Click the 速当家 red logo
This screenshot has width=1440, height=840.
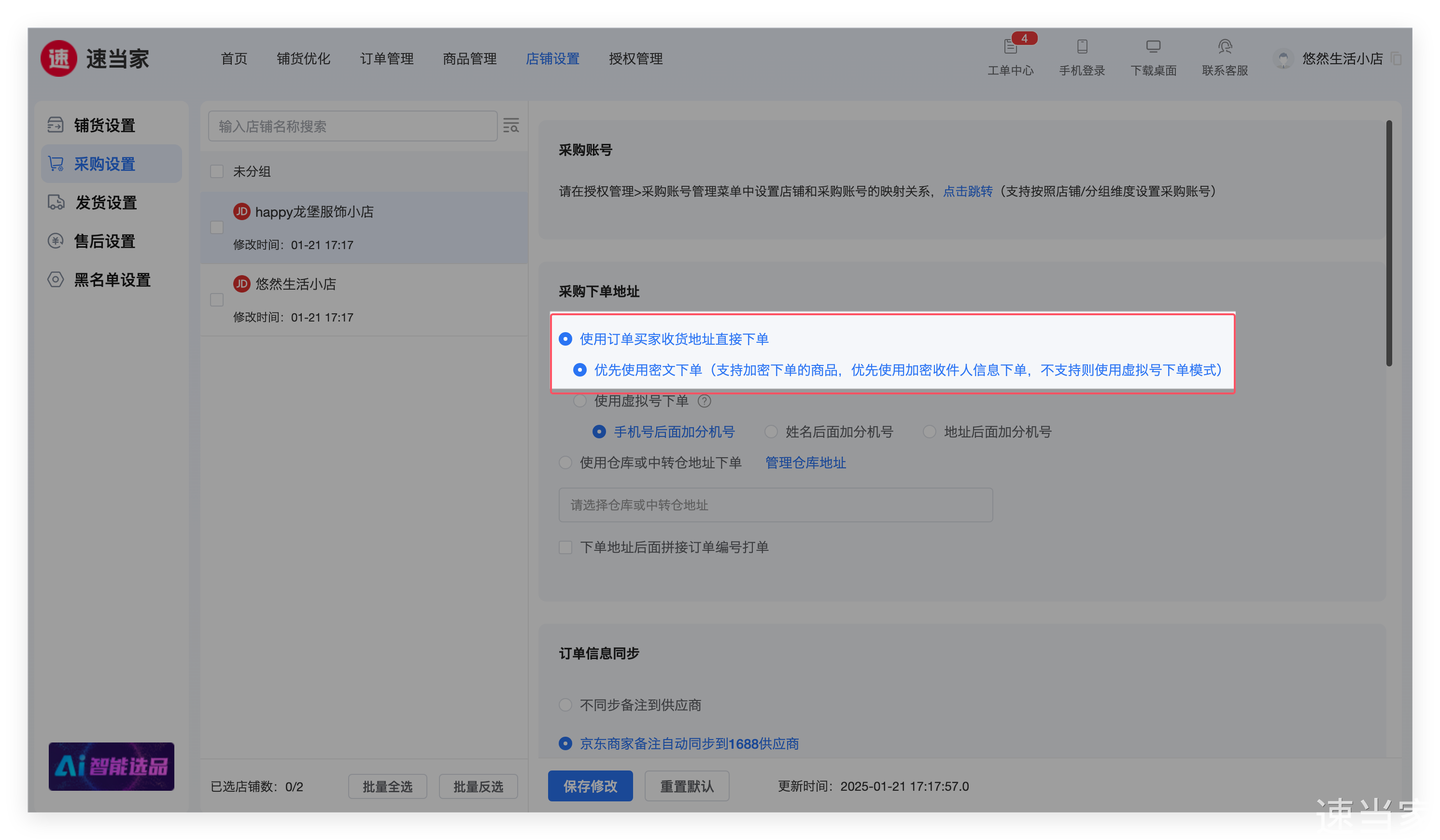(59, 59)
